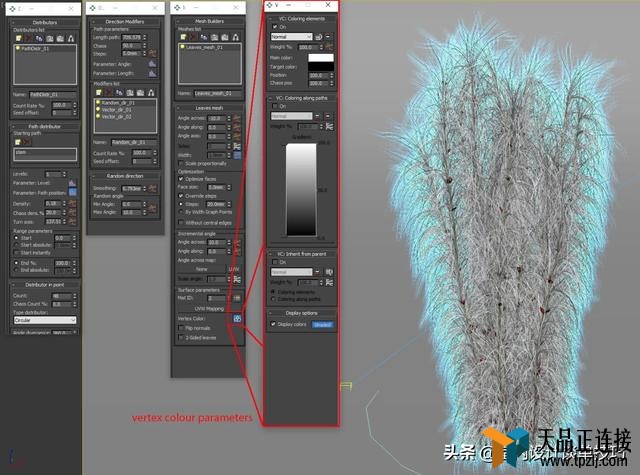Collapse the Random direction rollout header
Image resolution: width=640 pixels, height=475 pixels.
tap(124, 176)
